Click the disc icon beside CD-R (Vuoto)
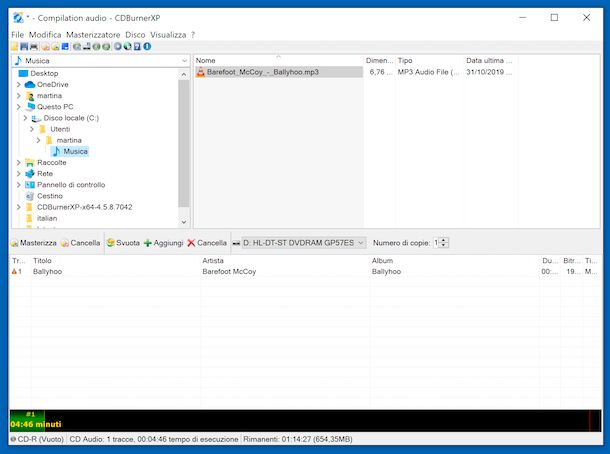The image size is (610, 454). (13, 439)
